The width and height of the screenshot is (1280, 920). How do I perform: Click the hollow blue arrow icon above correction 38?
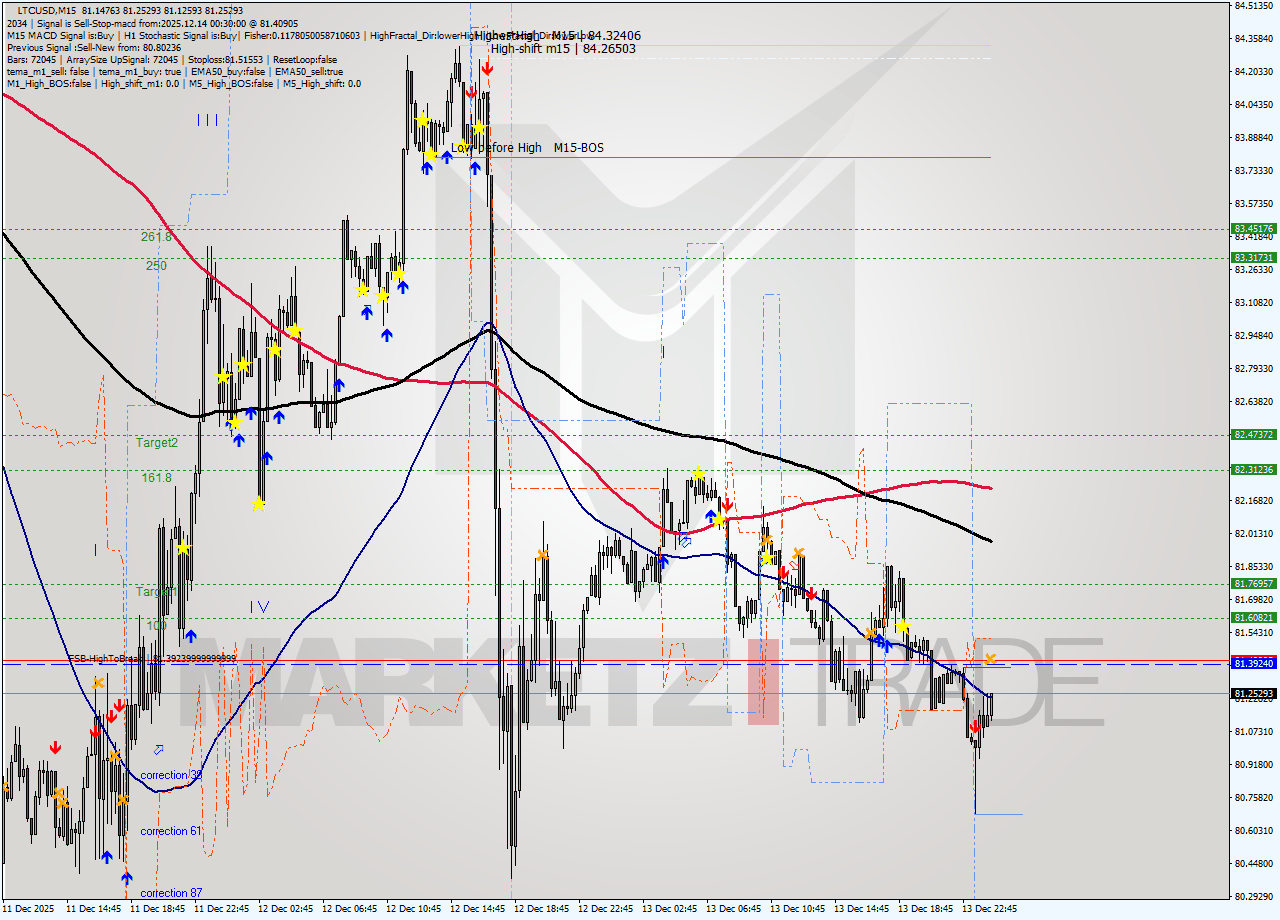pyautogui.click(x=157, y=747)
